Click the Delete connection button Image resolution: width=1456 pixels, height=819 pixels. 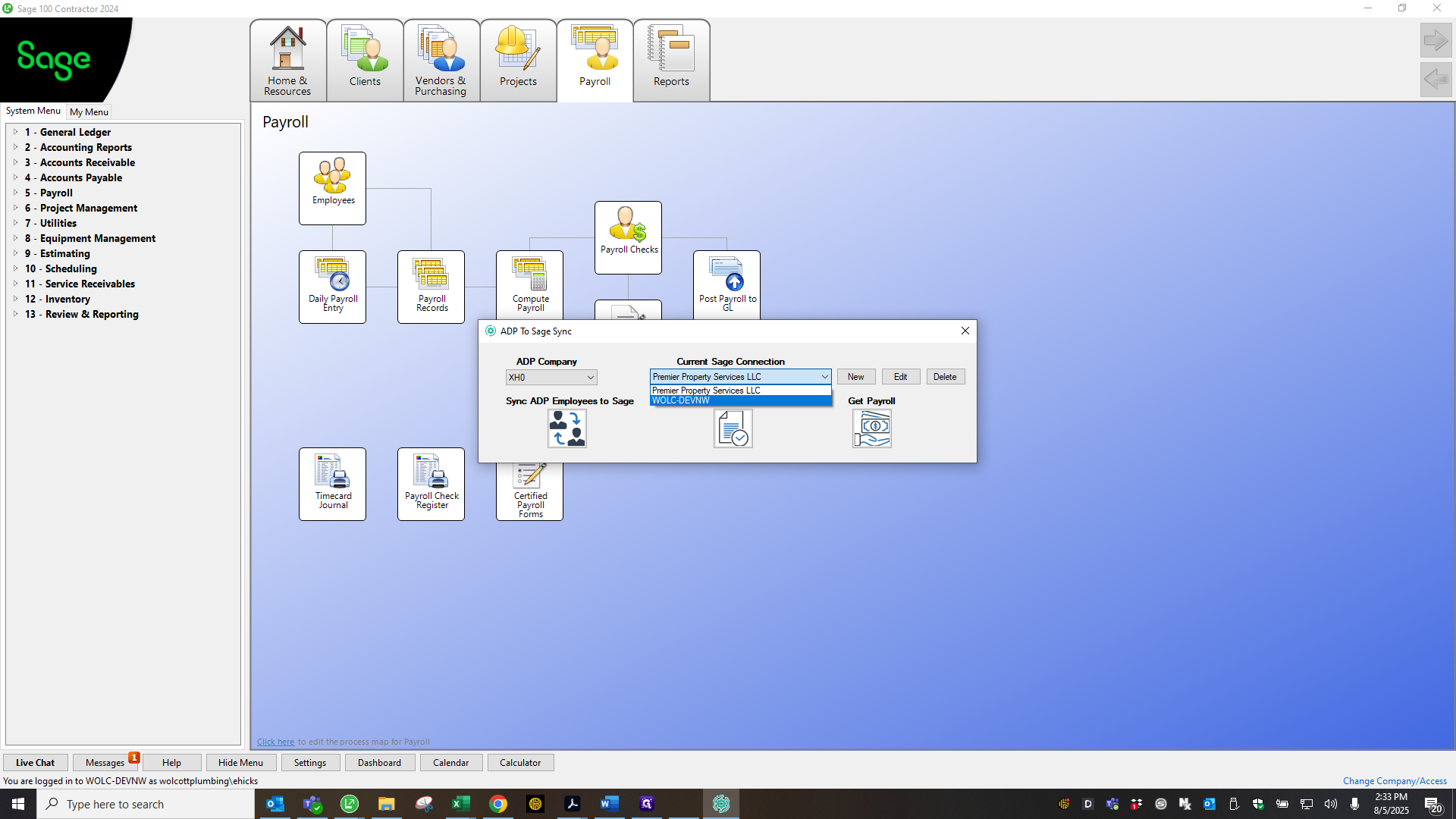tap(945, 377)
